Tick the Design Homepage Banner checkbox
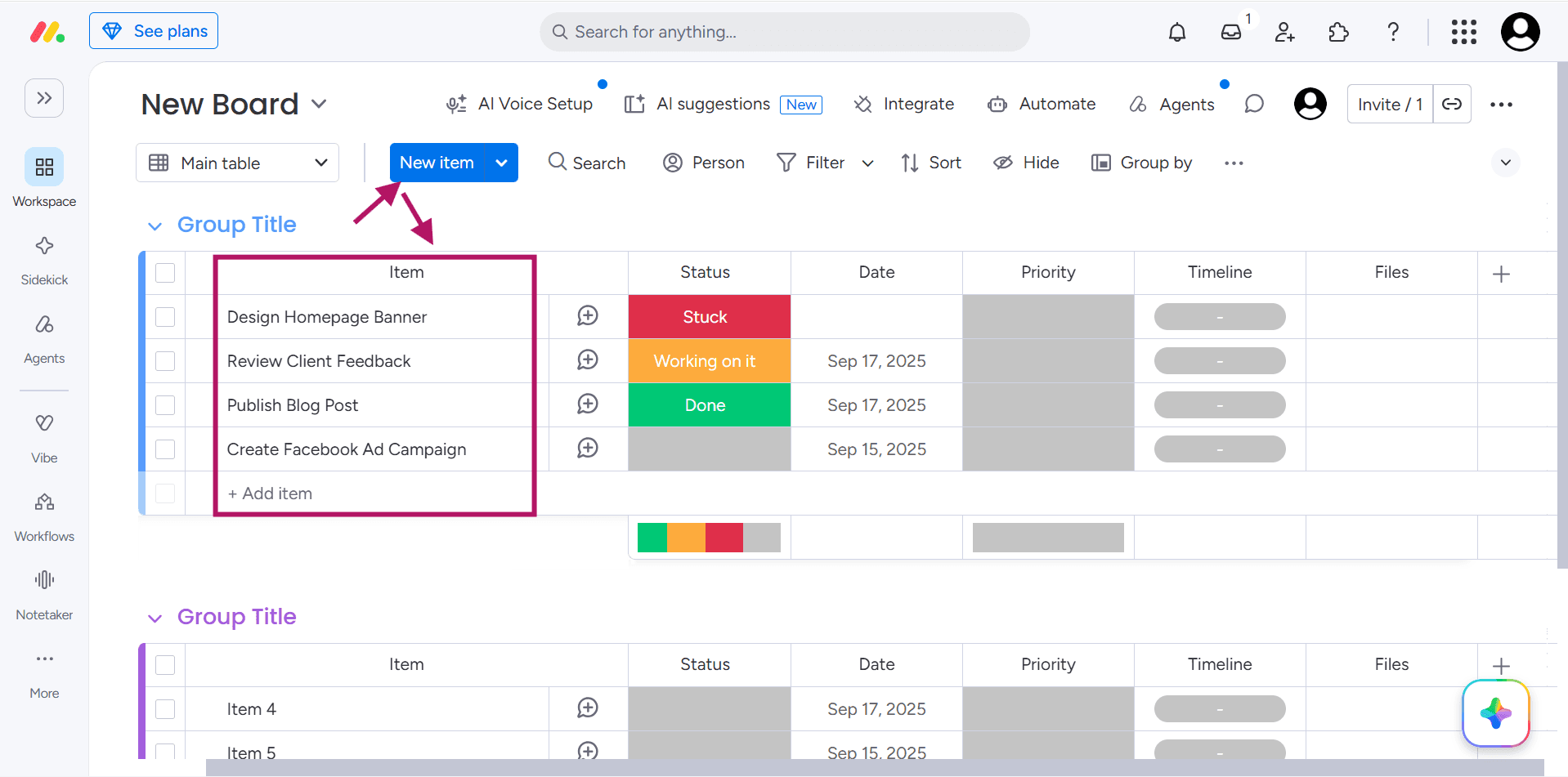Viewport: 1568px width, 777px height. click(x=165, y=317)
